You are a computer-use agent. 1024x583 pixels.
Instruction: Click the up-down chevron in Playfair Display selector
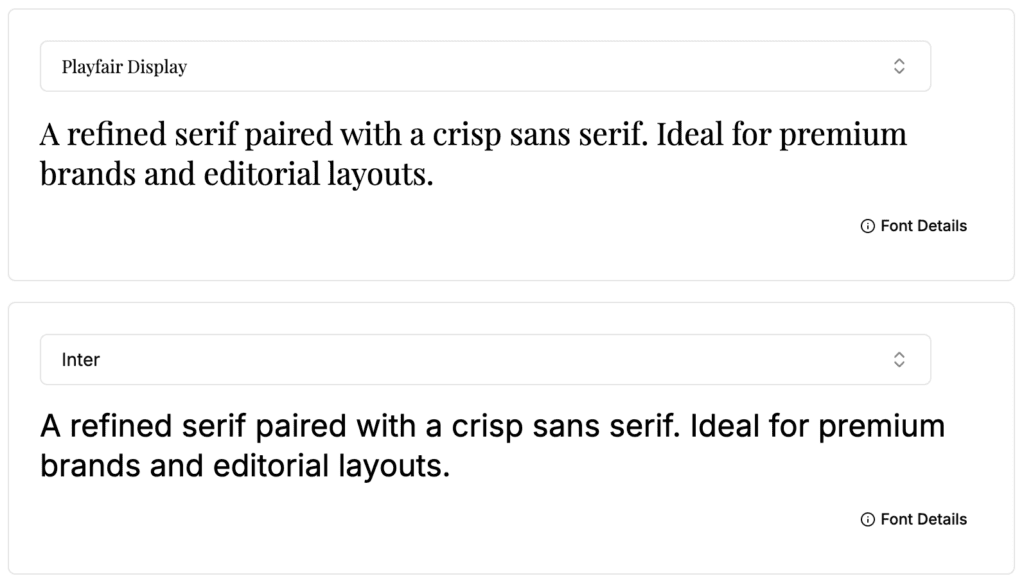(x=899, y=66)
